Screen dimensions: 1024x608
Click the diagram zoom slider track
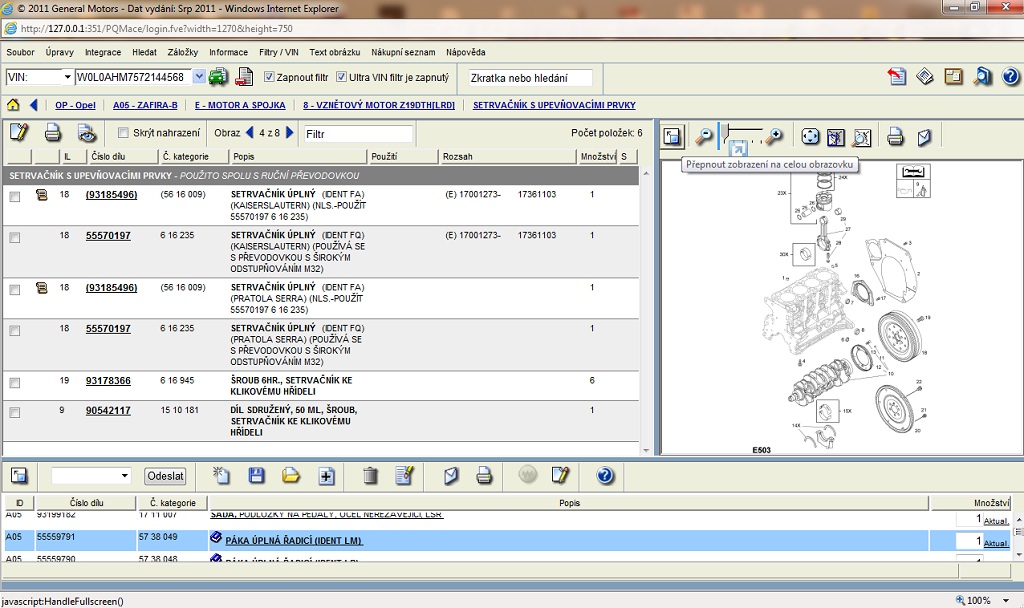coord(745,131)
